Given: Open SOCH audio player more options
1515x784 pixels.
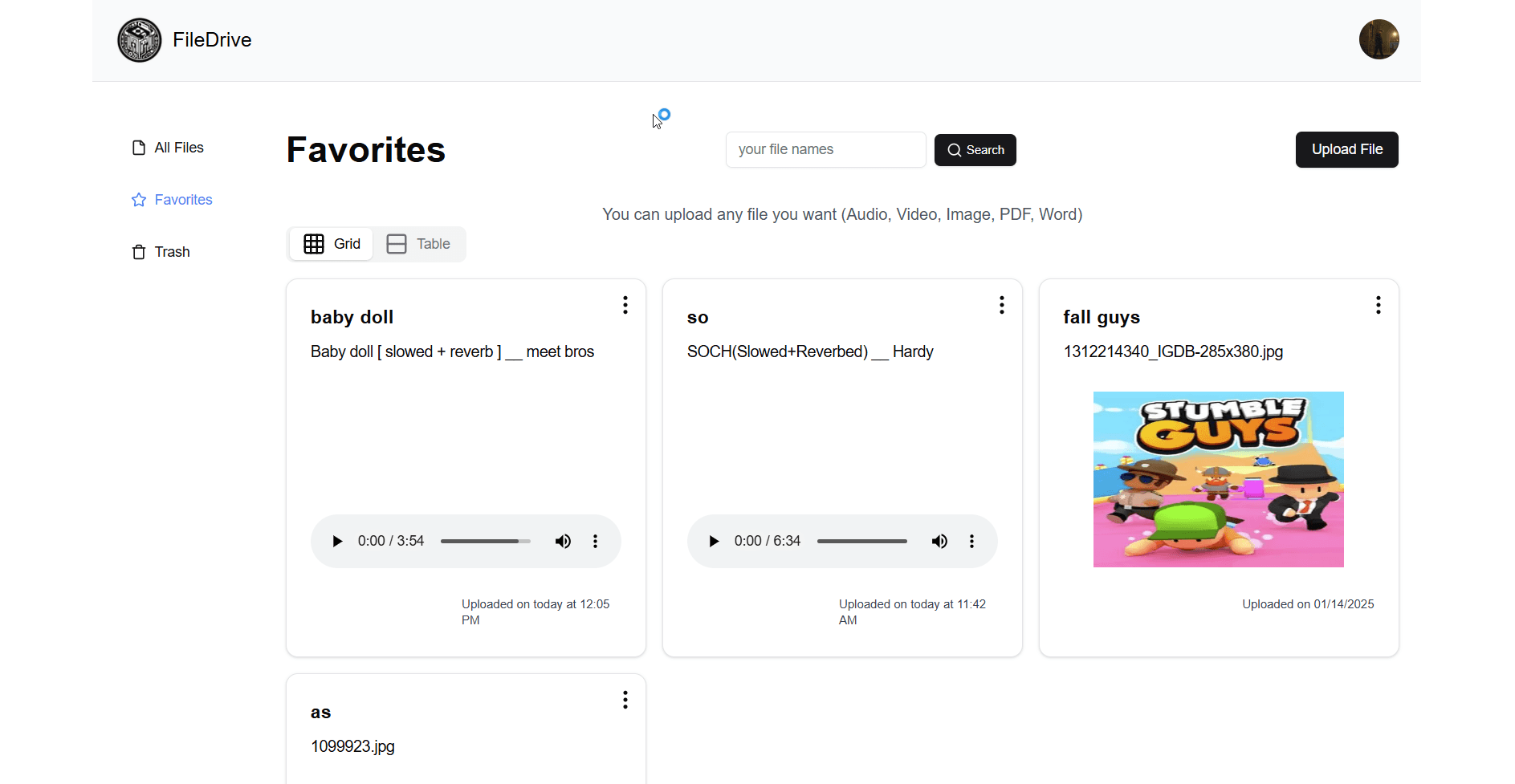Looking at the screenshot, I should tap(972, 542).
